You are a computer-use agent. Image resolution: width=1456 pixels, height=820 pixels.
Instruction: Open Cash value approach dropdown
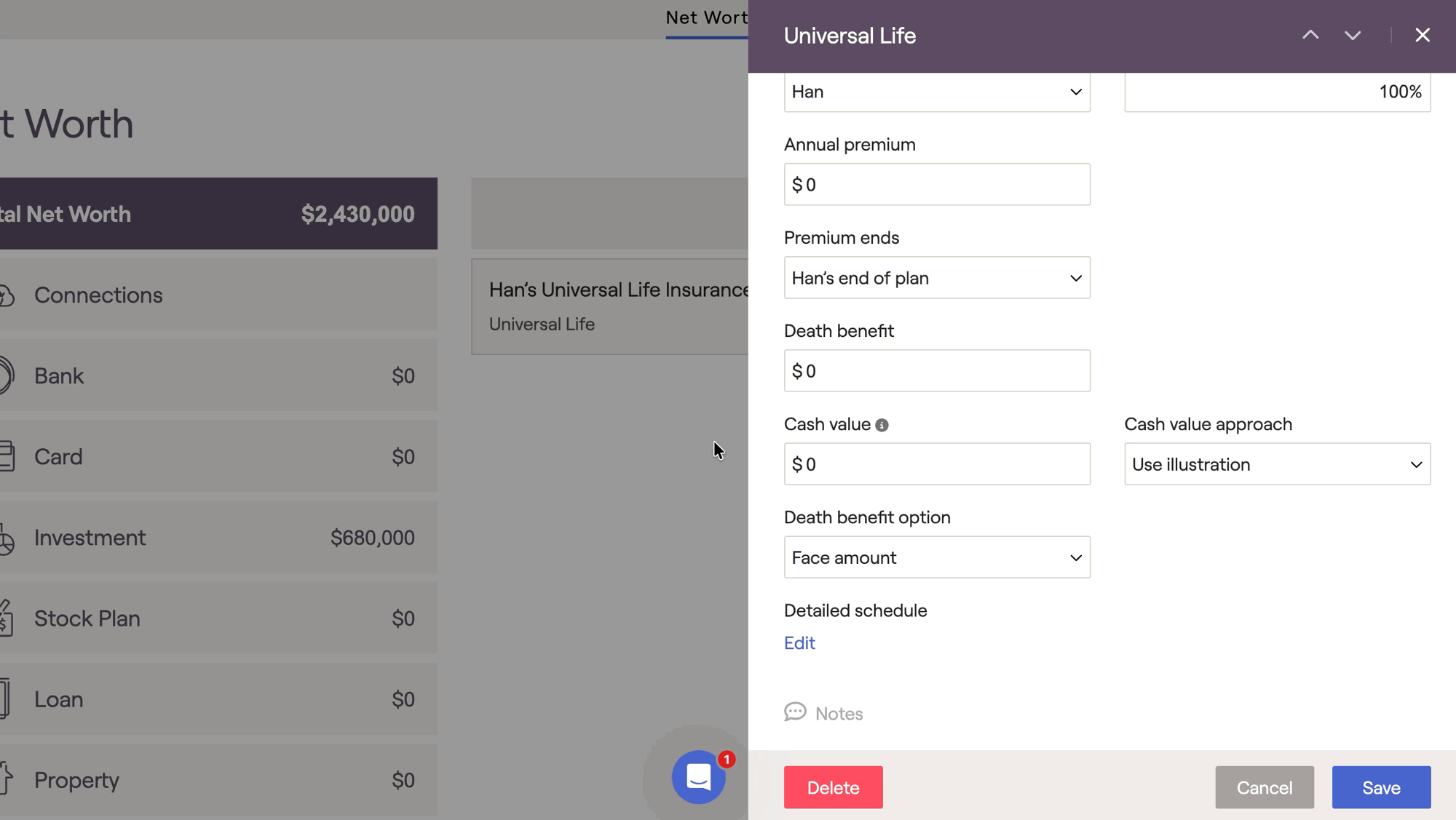point(1276,464)
